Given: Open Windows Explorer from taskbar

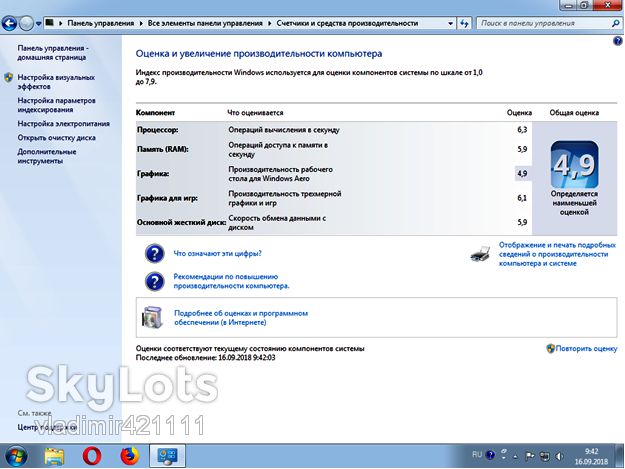Looking at the screenshot, I should point(54,456).
